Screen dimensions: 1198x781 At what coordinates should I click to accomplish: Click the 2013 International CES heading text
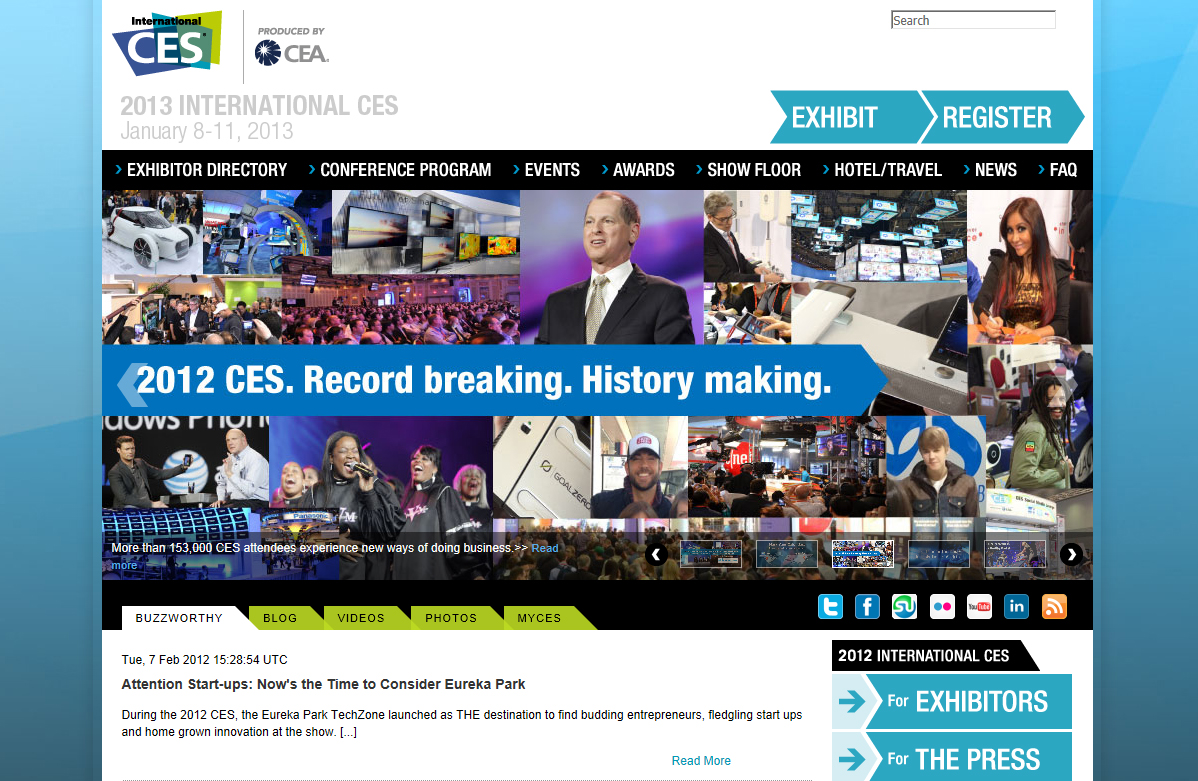pyautogui.click(x=259, y=105)
